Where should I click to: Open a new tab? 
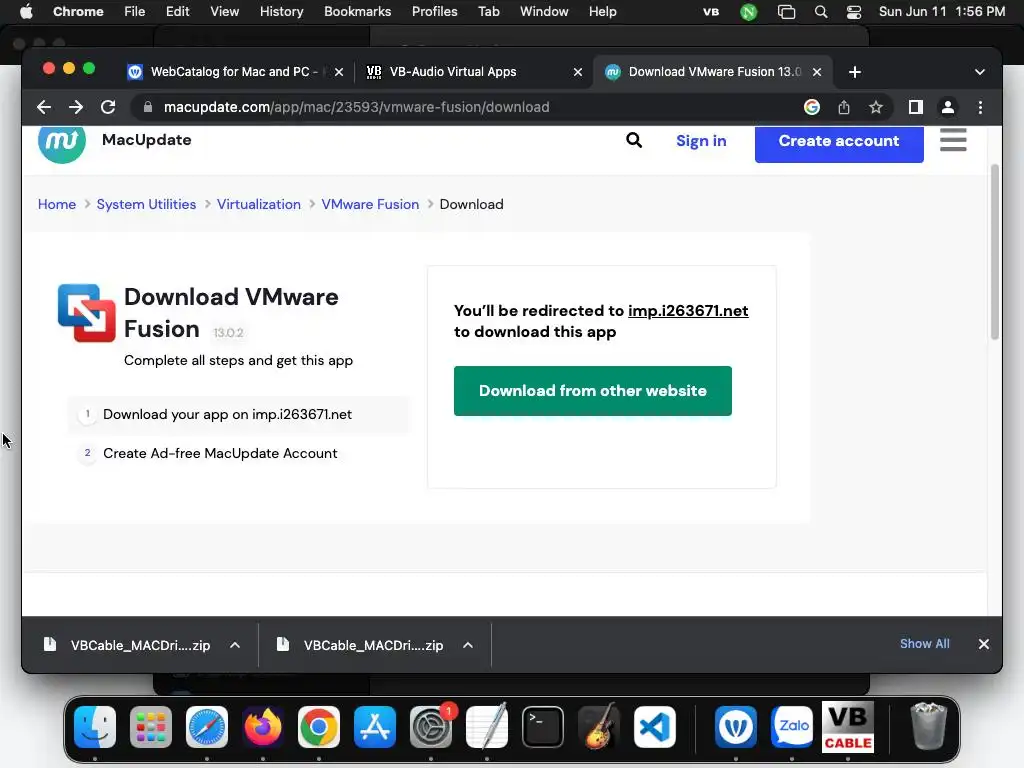pyautogui.click(x=854, y=72)
